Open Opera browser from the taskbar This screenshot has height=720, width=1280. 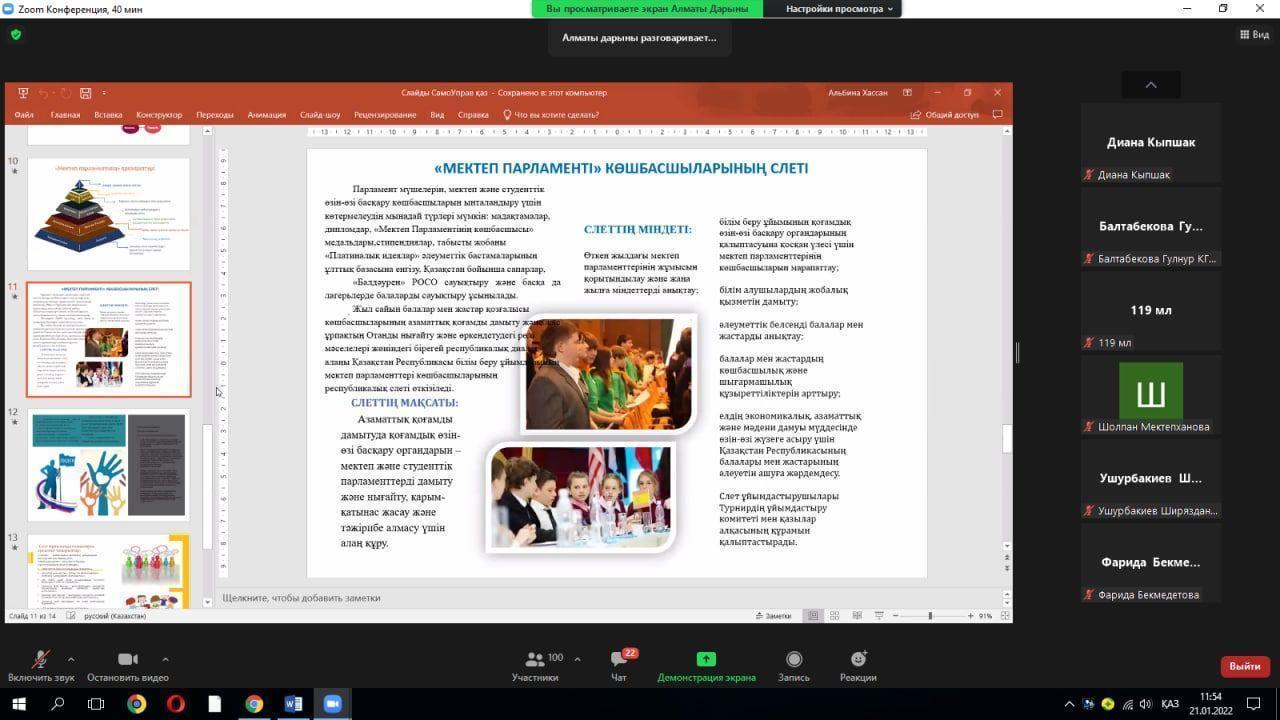click(175, 704)
